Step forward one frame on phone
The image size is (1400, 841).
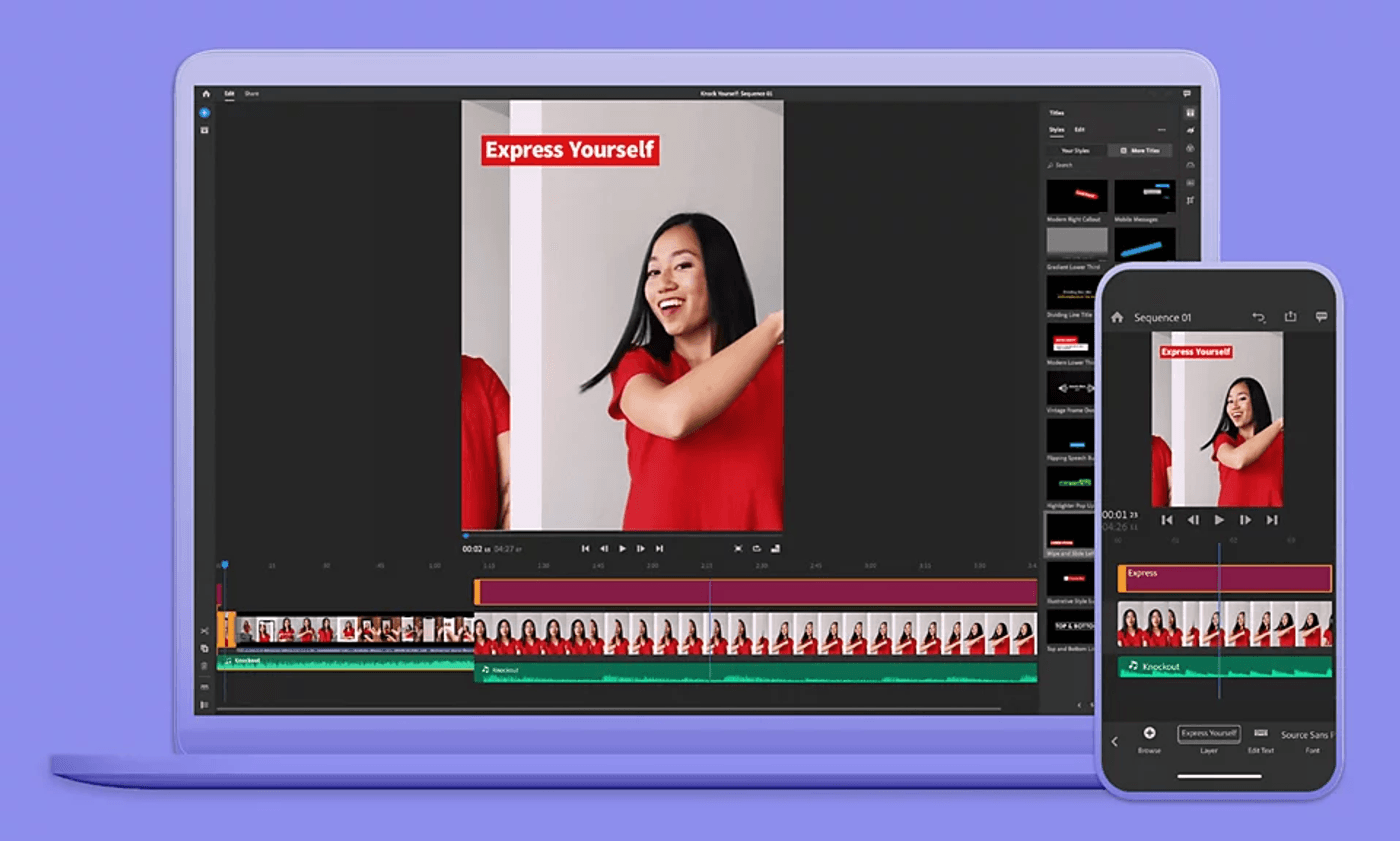pos(1245,520)
